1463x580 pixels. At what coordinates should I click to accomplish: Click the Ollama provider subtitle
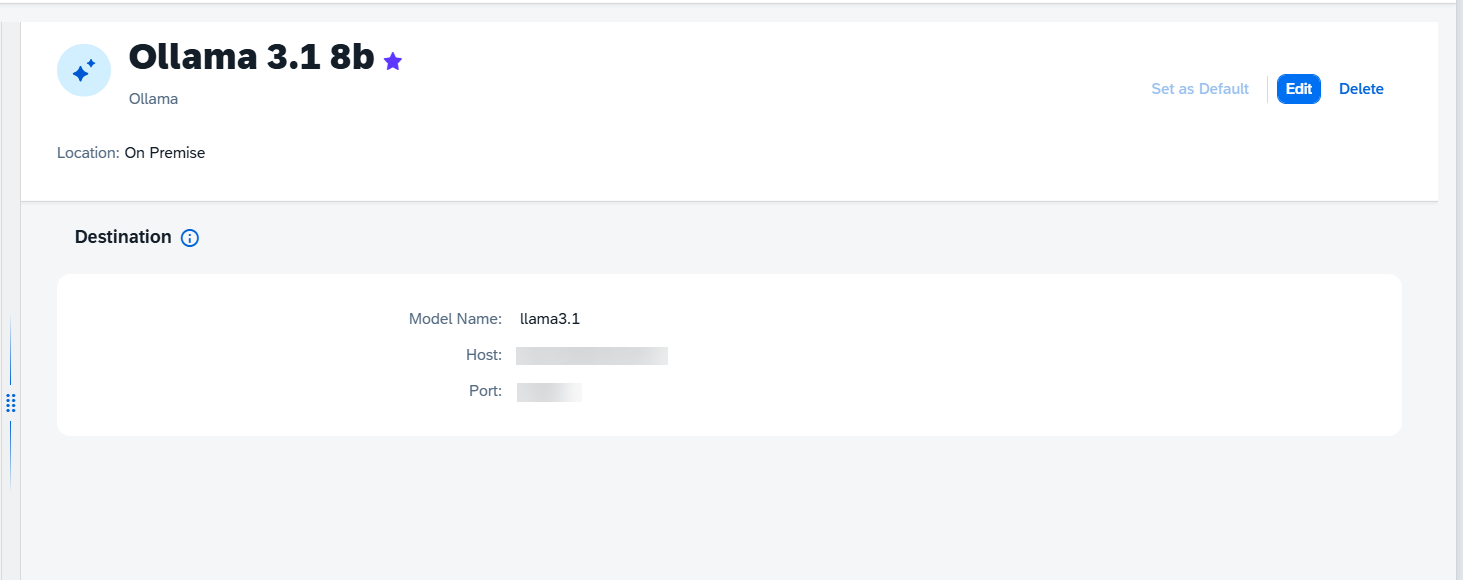point(153,99)
